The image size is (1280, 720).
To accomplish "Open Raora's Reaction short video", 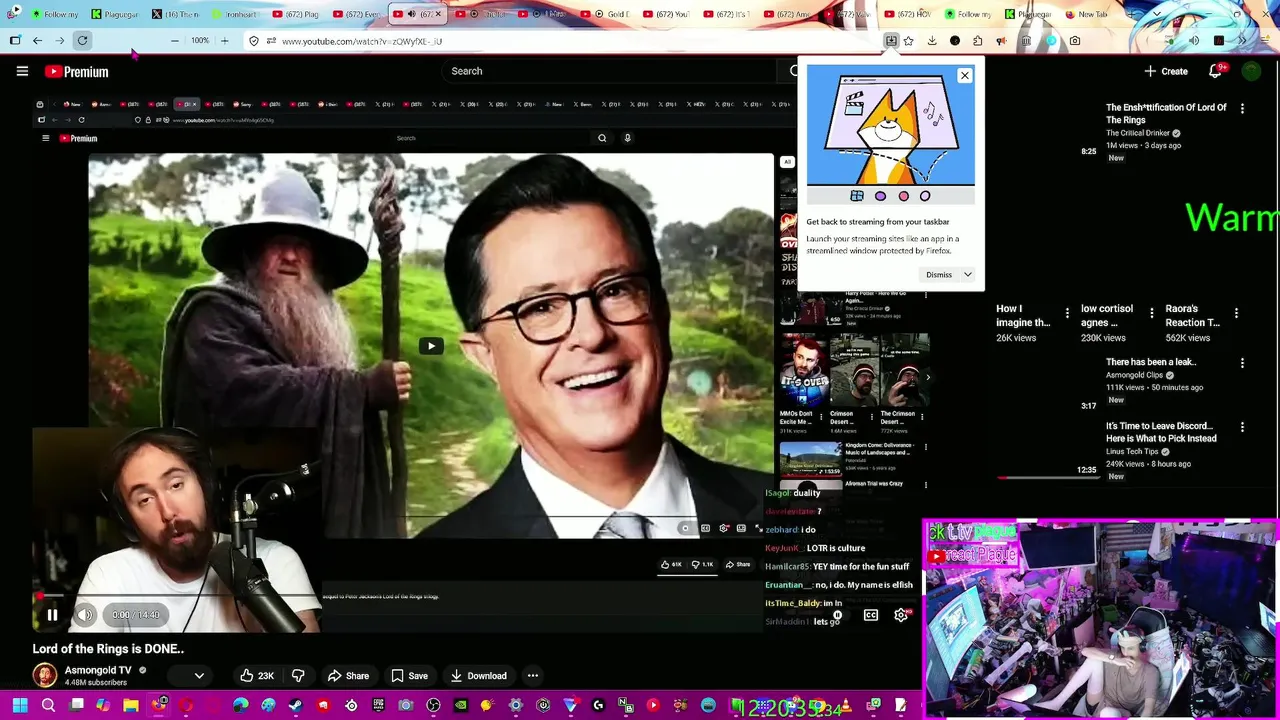I will pos(1192,316).
